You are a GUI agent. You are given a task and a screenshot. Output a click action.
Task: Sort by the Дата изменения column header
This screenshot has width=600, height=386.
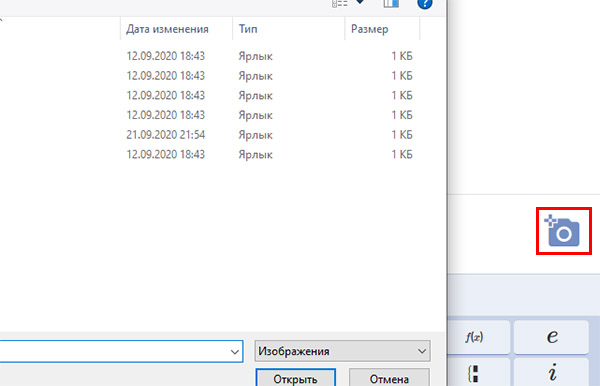coord(176,29)
